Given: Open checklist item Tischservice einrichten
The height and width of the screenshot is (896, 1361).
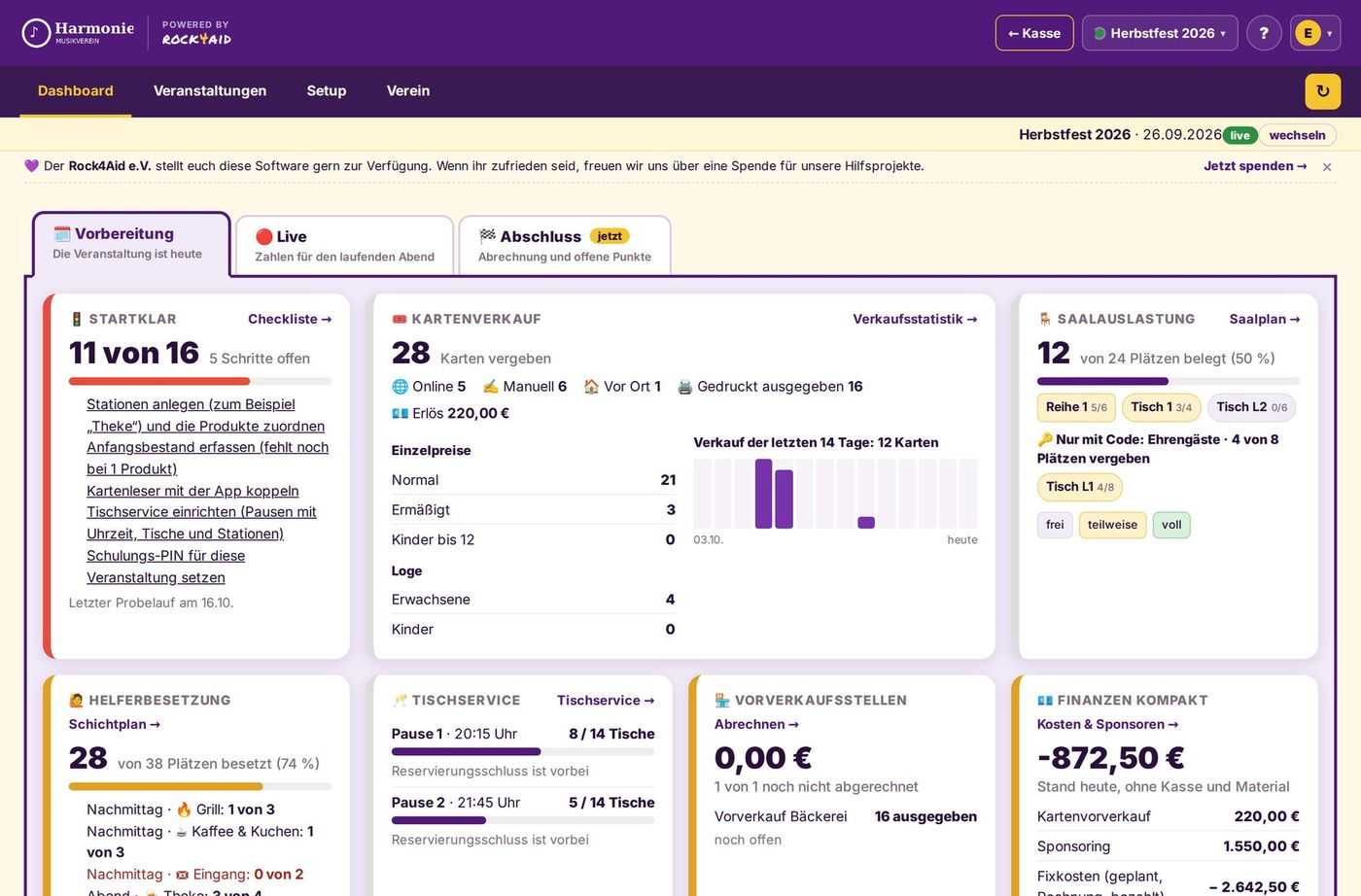Looking at the screenshot, I should tap(201, 523).
